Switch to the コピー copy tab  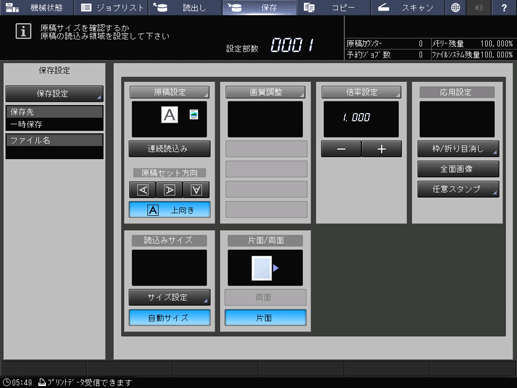coord(333,7)
